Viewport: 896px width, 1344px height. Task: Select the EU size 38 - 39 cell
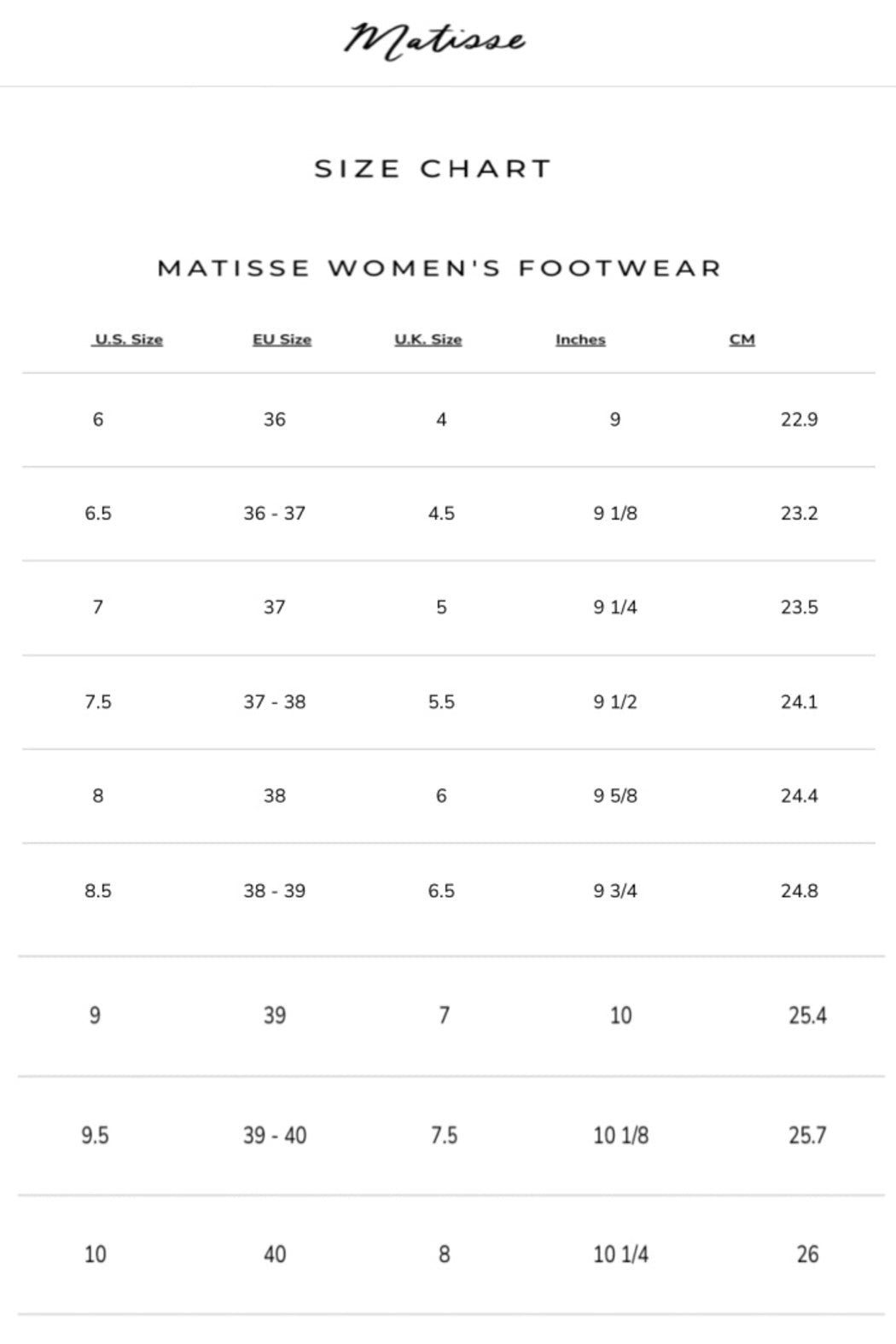[x=274, y=891]
